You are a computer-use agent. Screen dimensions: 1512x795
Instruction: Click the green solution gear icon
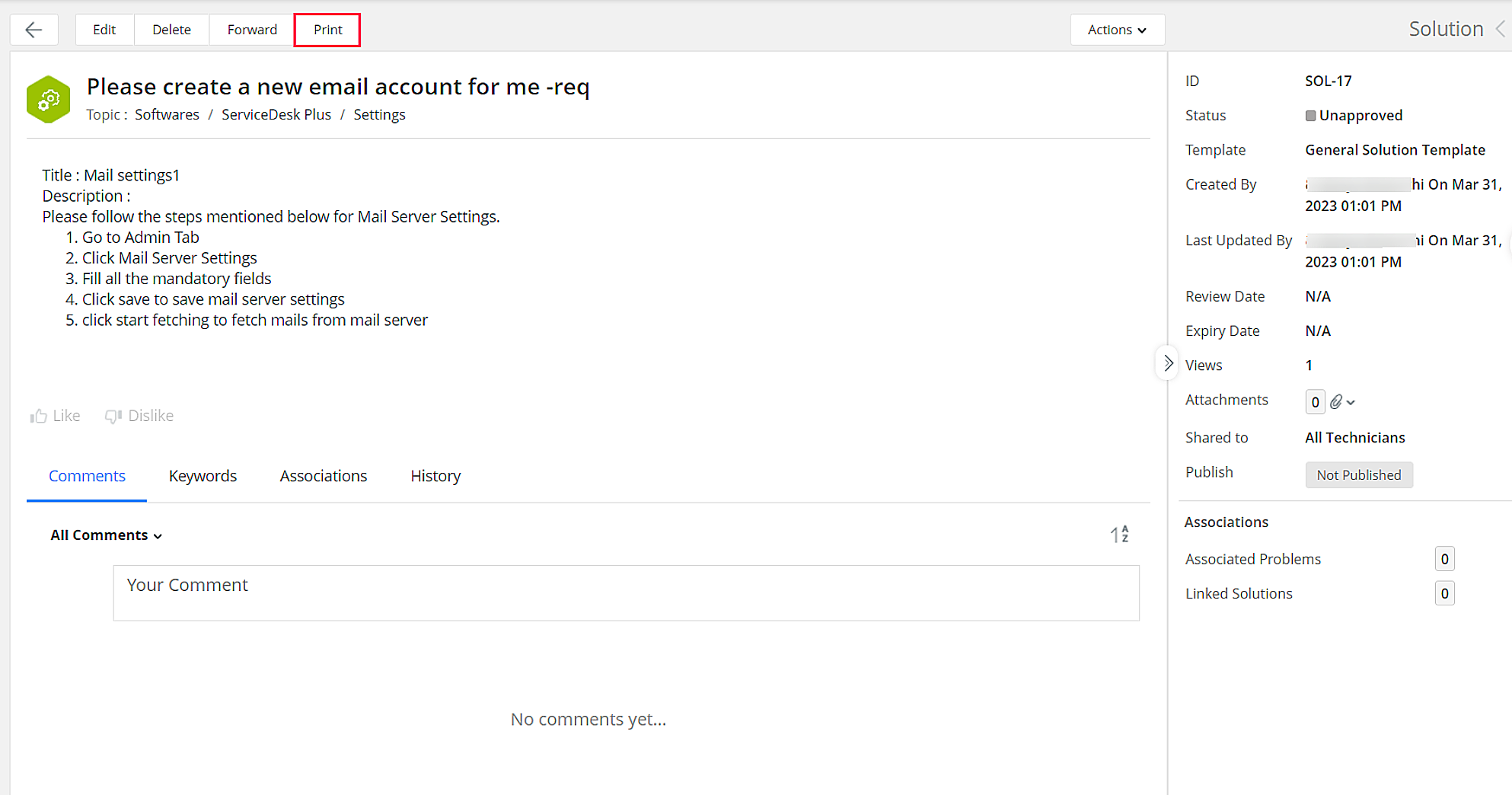click(x=49, y=99)
